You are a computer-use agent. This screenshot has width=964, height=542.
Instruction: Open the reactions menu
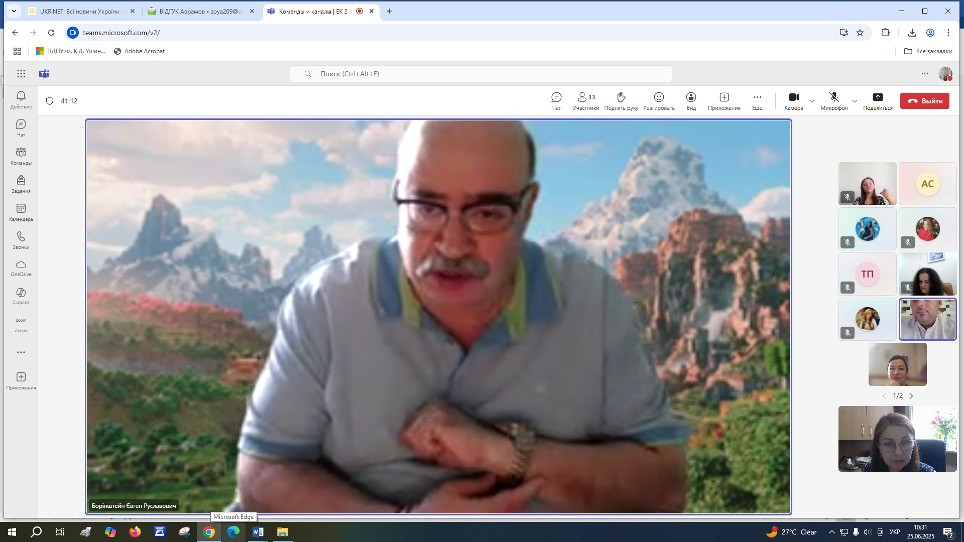[659, 100]
